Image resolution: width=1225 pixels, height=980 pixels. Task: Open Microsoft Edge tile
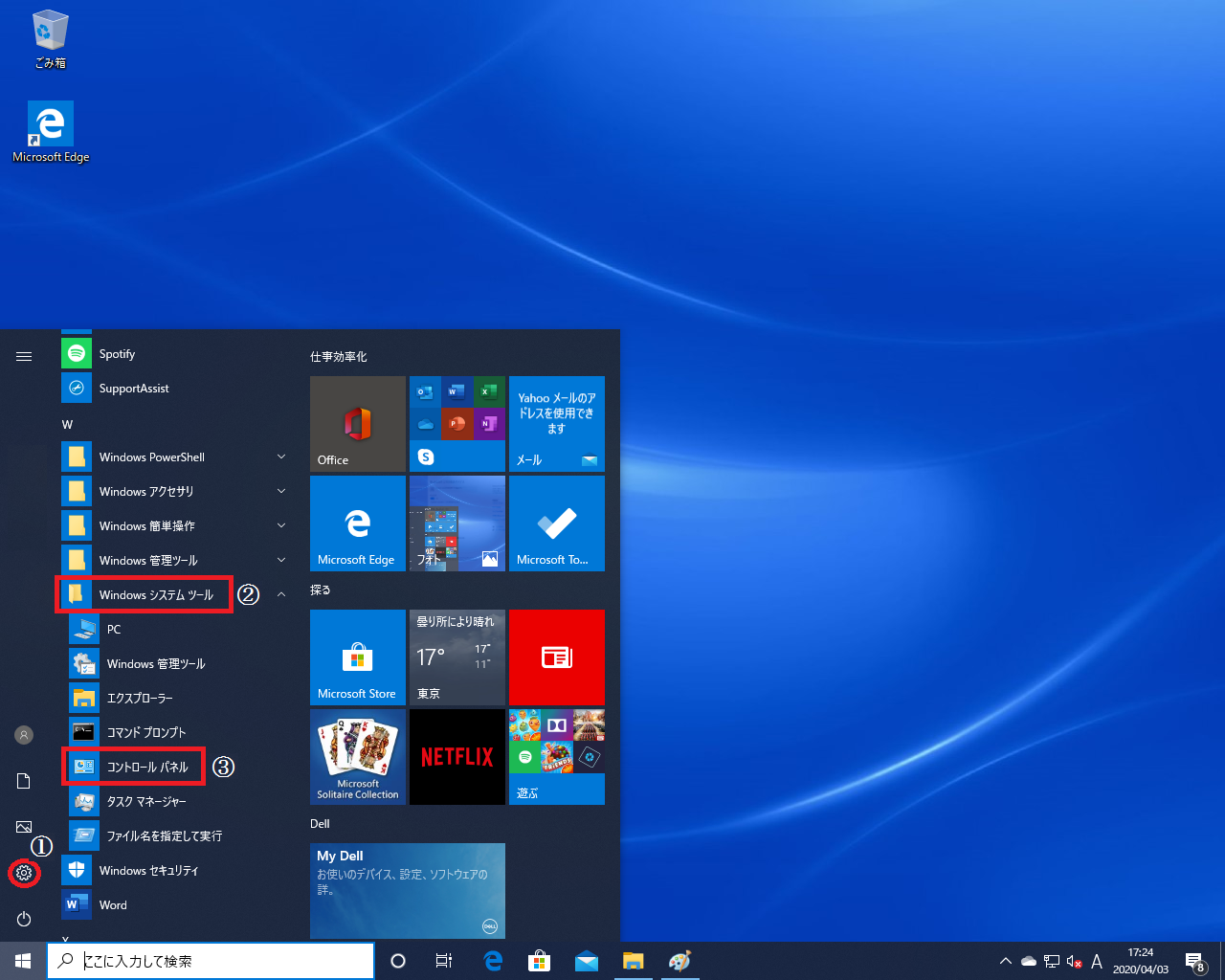(358, 523)
